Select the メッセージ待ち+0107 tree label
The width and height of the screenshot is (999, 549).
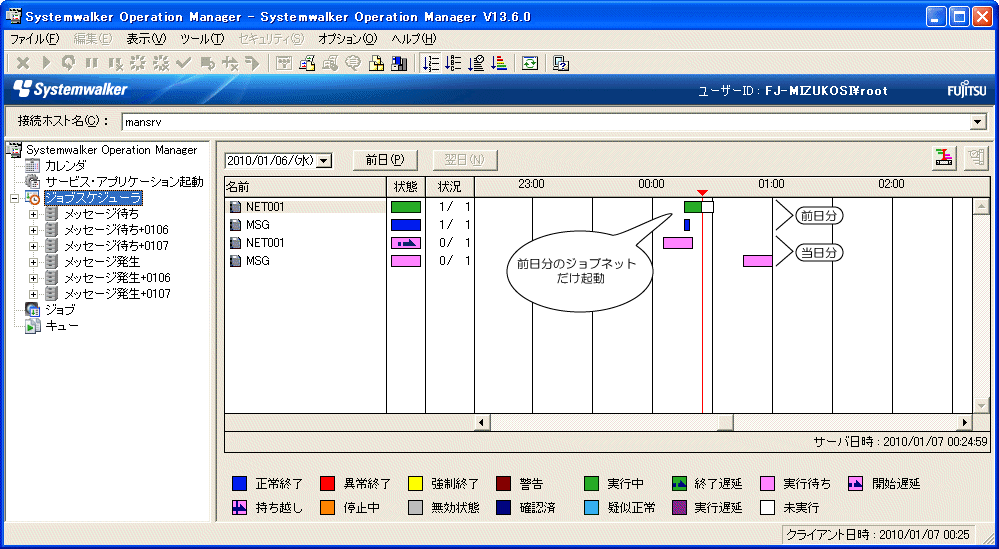(x=116, y=246)
